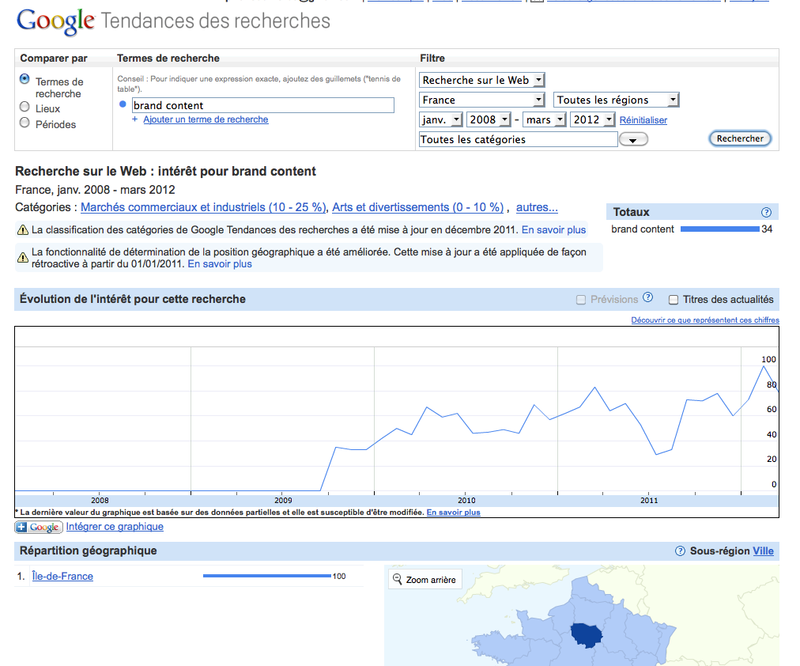Image resolution: width=800 pixels, height=666 pixels.
Task: Select the Lieux radio button
Action: 25,107
